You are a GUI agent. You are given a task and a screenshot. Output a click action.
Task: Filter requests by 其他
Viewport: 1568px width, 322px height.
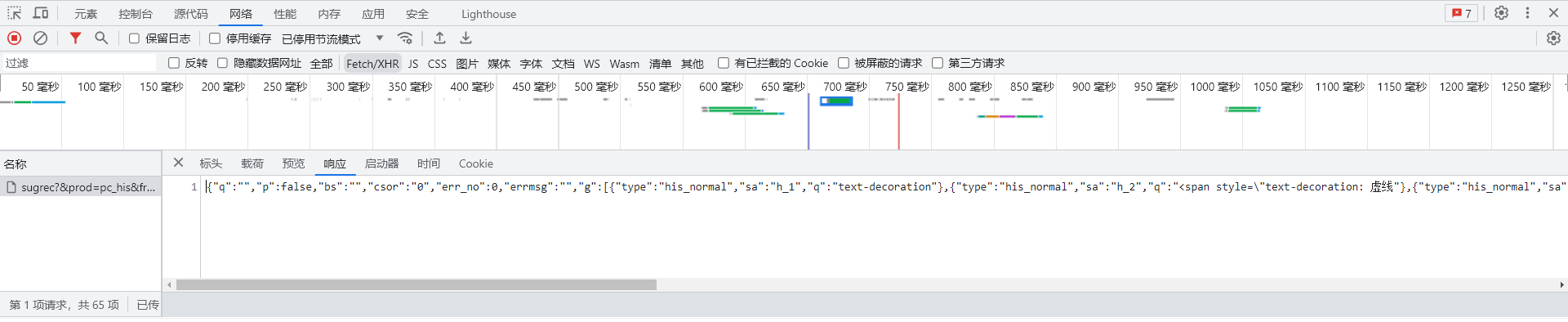[693, 63]
